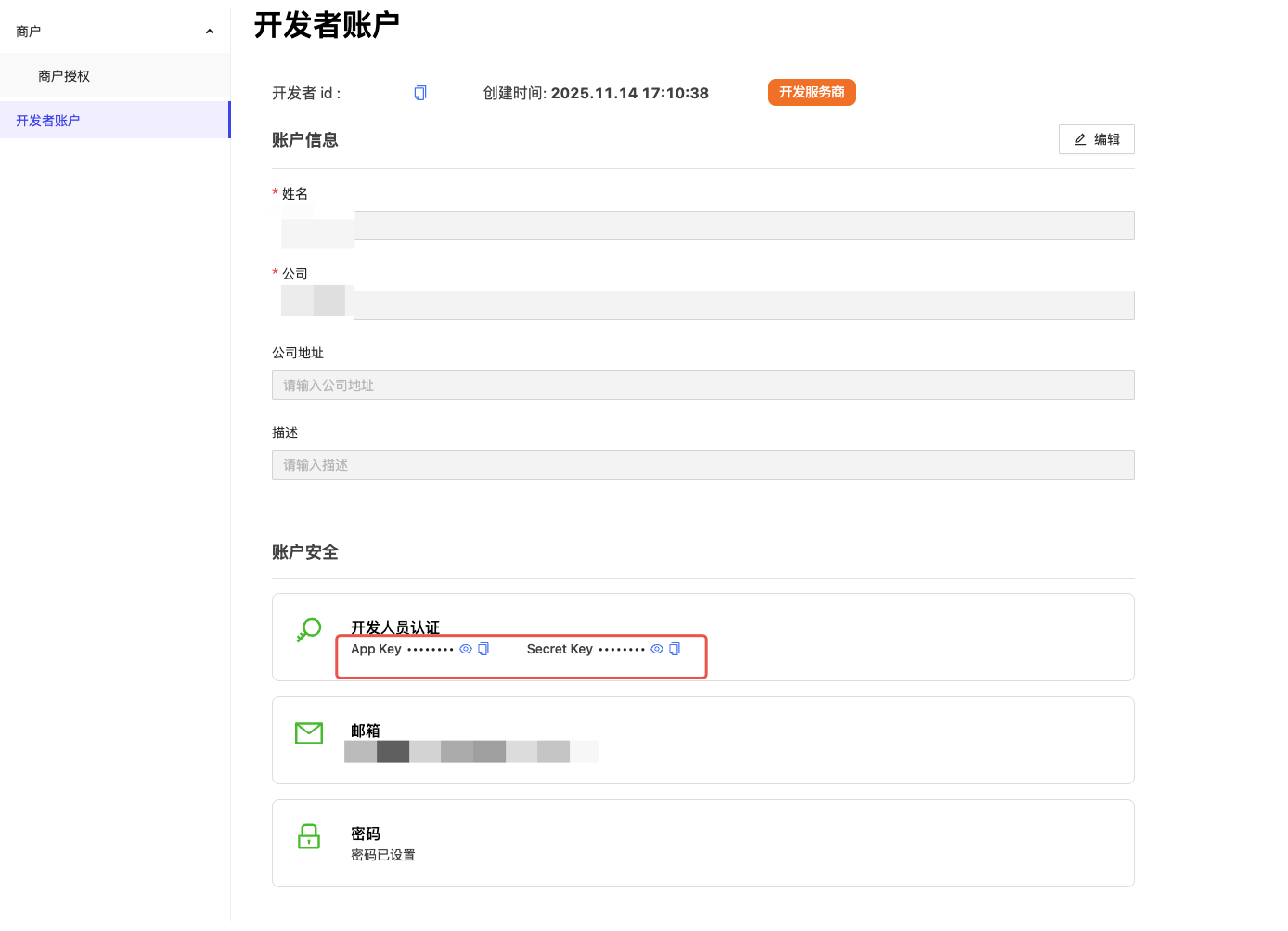This screenshot has height=931, width=1288.
Task: Click the 账户信息 section heading
Action: tap(305, 140)
